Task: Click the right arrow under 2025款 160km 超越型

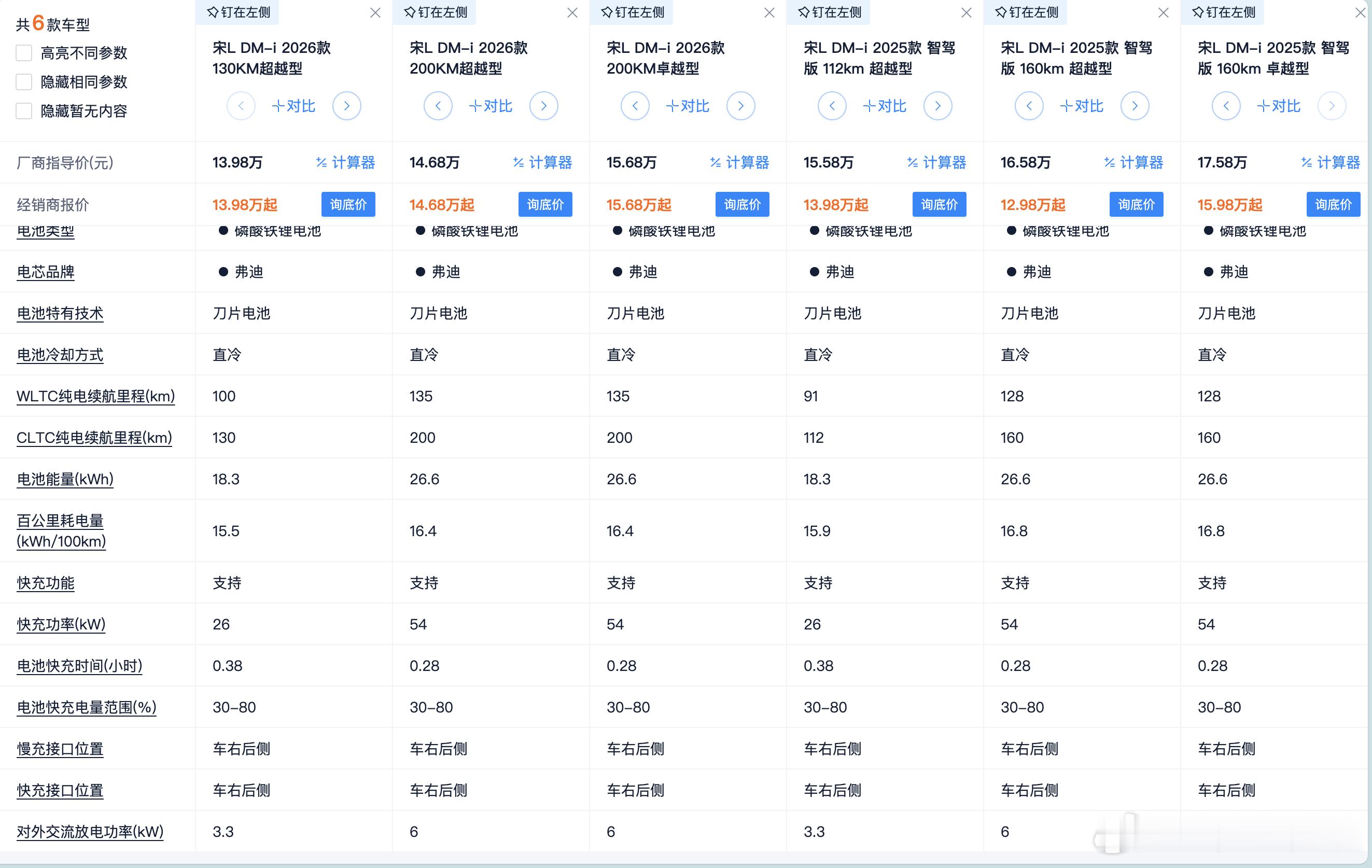Action: (1135, 106)
